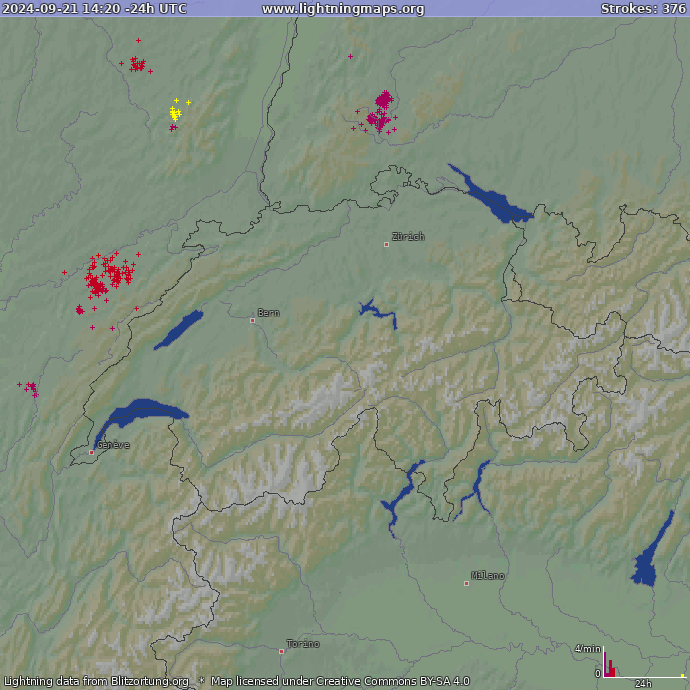
Task: Click the www.lightningmaps.org header text
Action: pos(343,9)
